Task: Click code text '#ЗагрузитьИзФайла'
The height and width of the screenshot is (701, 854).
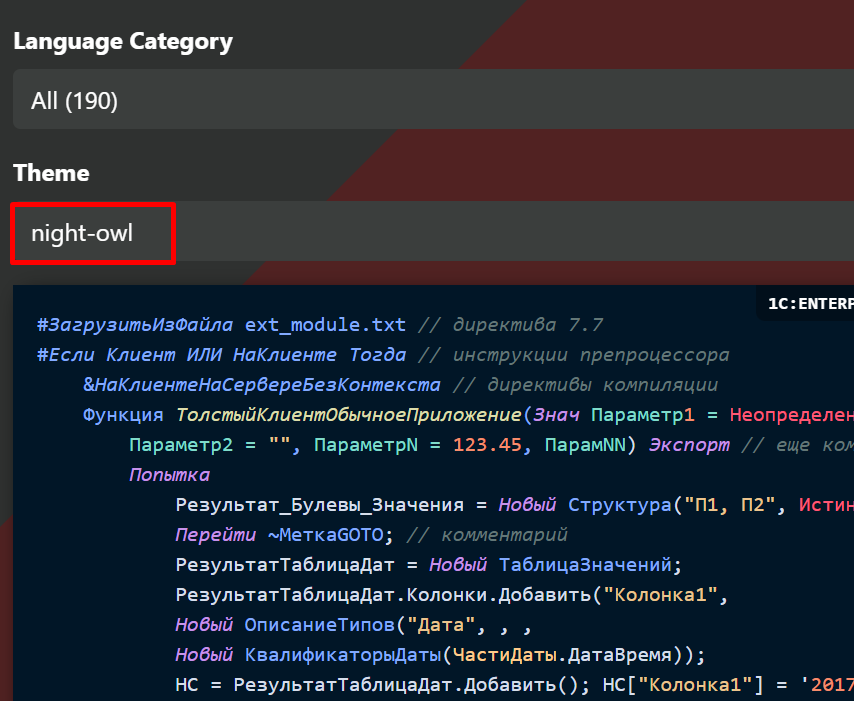Action: pyautogui.click(x=135, y=325)
